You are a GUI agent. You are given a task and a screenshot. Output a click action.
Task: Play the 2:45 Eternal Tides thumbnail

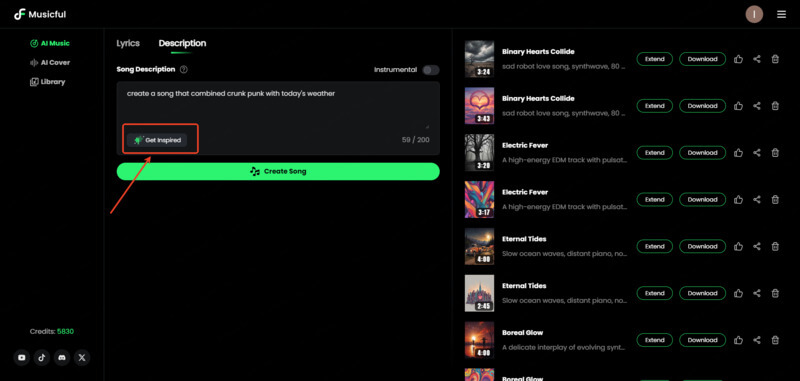click(479, 293)
